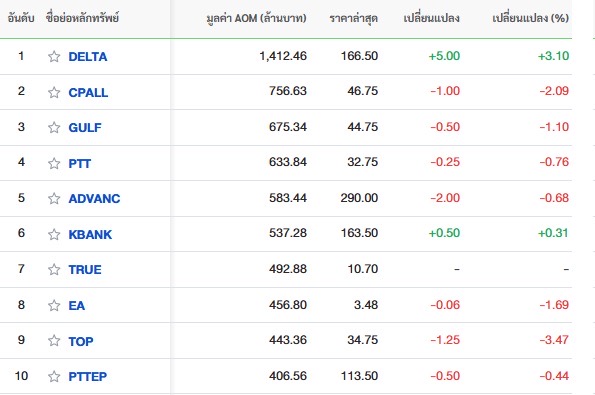Viewport: 595px width, 395px height.
Task: Click the star beside EA
Action: coord(54,305)
